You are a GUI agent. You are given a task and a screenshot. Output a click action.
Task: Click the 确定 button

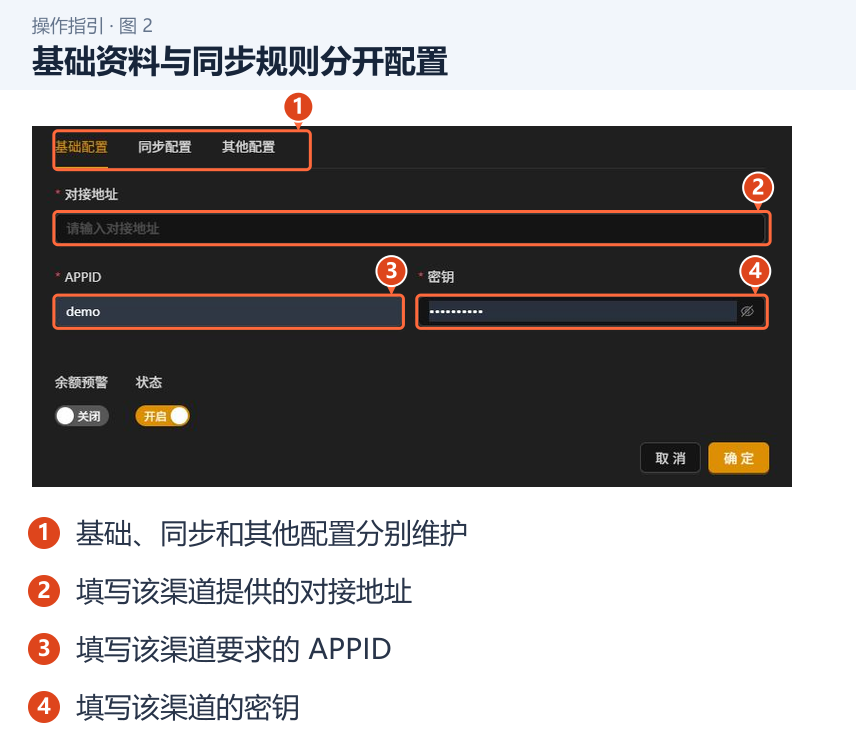coord(739,458)
